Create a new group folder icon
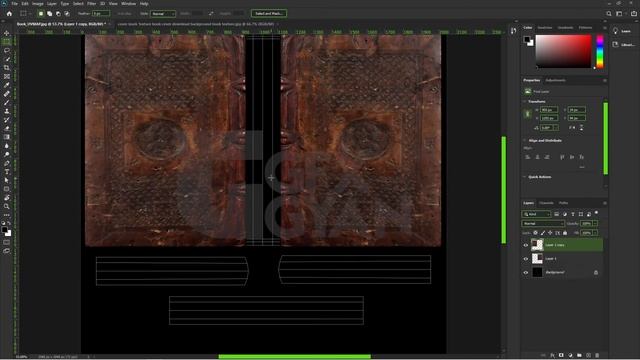 tap(579, 356)
